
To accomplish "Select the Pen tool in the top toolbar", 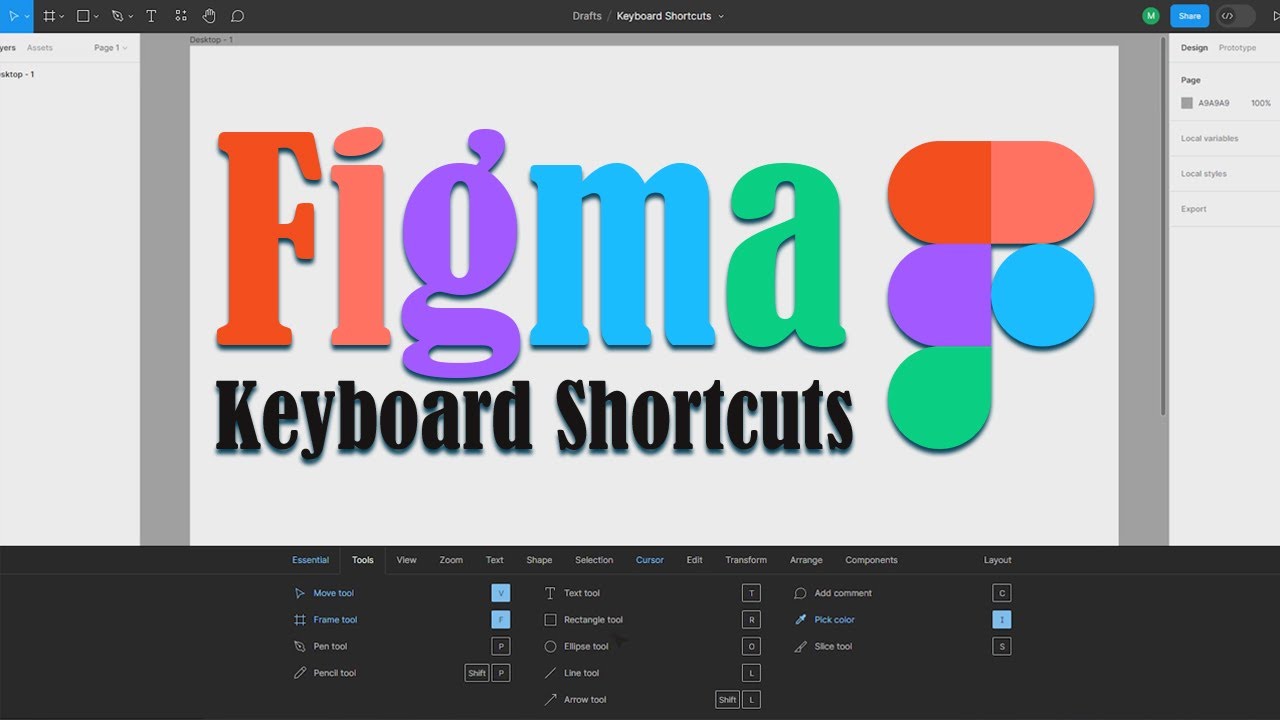I will pyautogui.click(x=117, y=16).
